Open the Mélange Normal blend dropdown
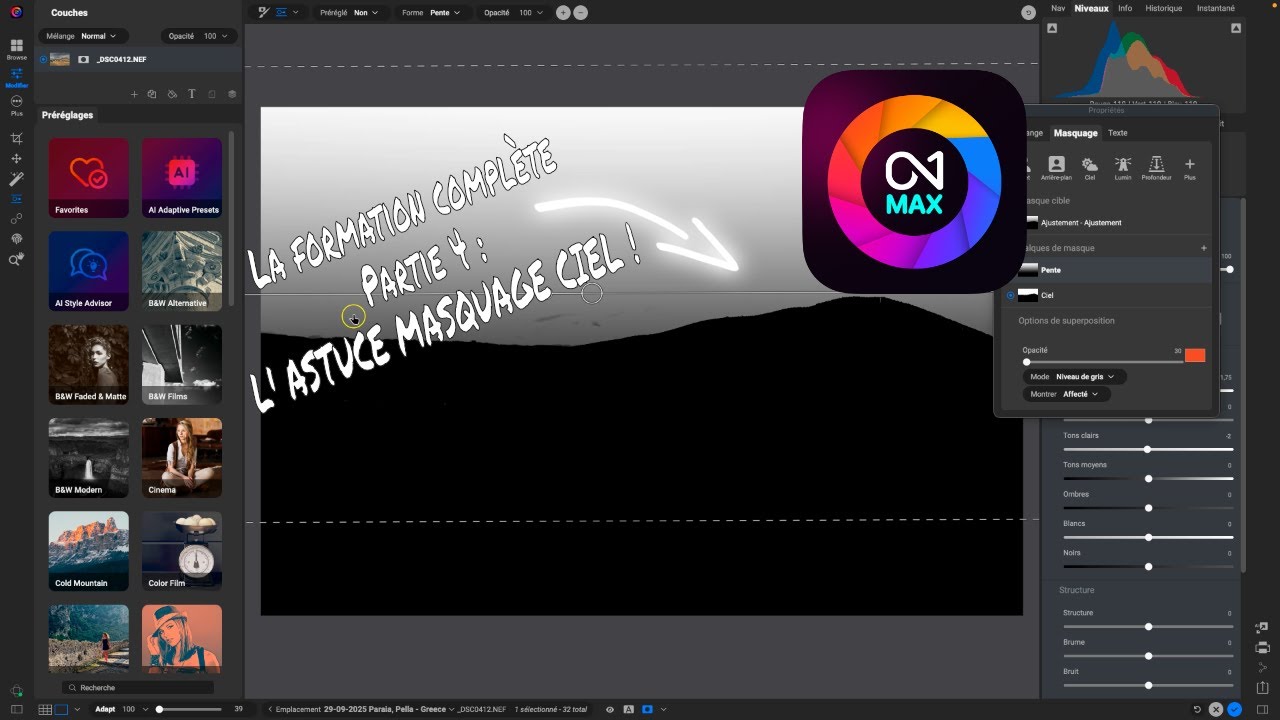 pyautogui.click(x=83, y=36)
